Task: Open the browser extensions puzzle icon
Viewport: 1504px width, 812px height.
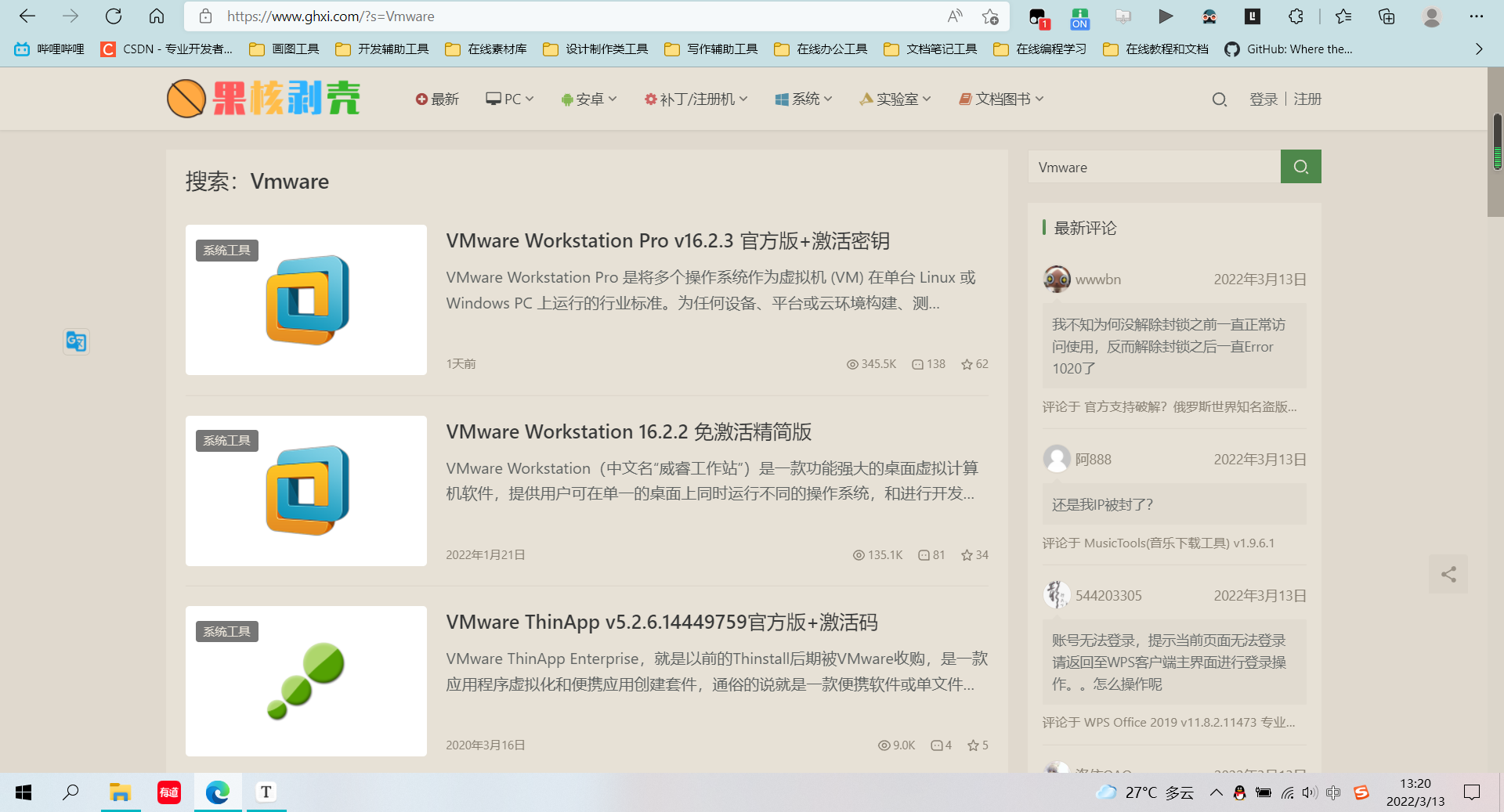Action: (1296, 16)
